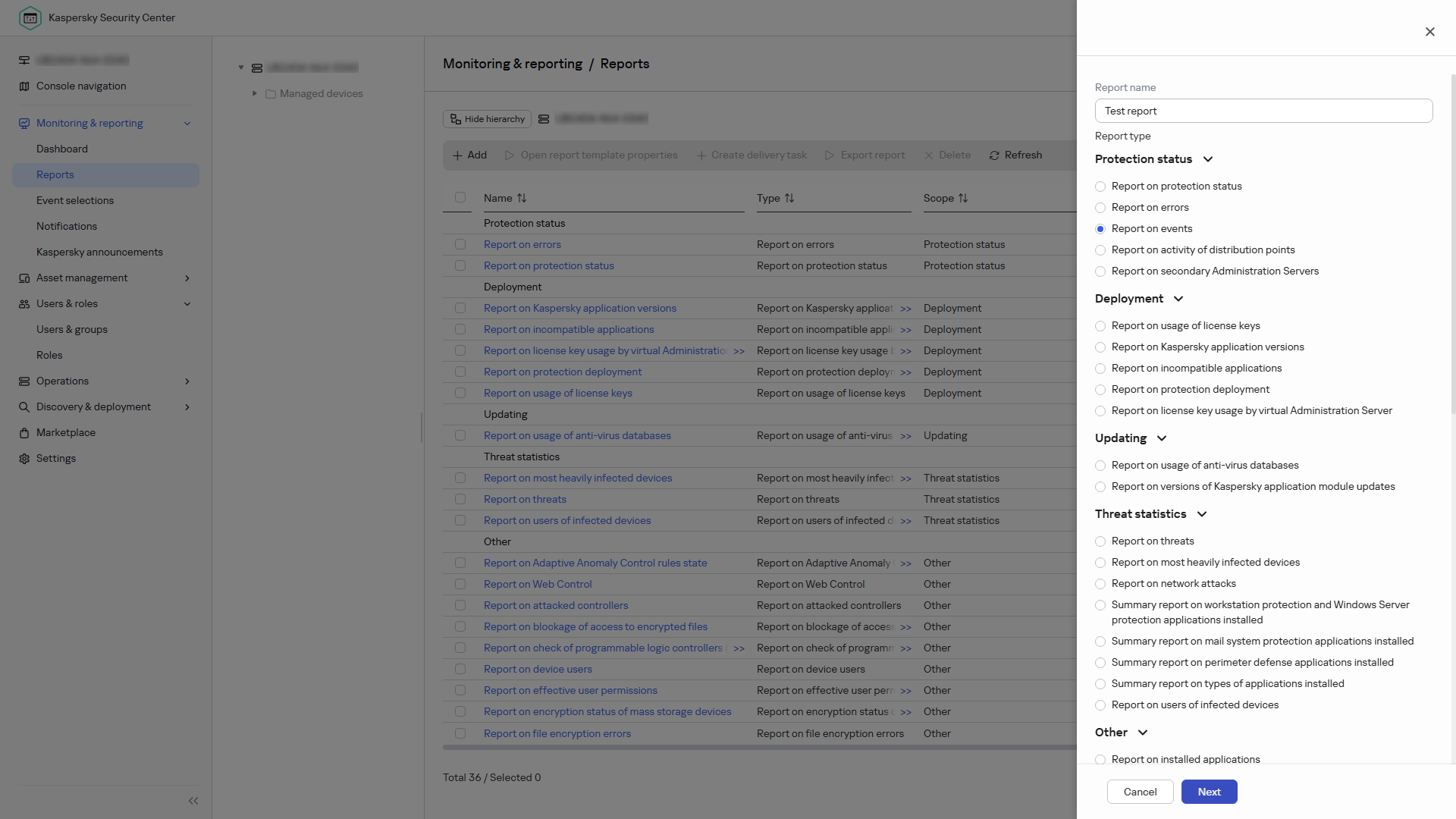The height and width of the screenshot is (819, 1456).
Task: Click the Users & roles icon
Action: (24, 304)
